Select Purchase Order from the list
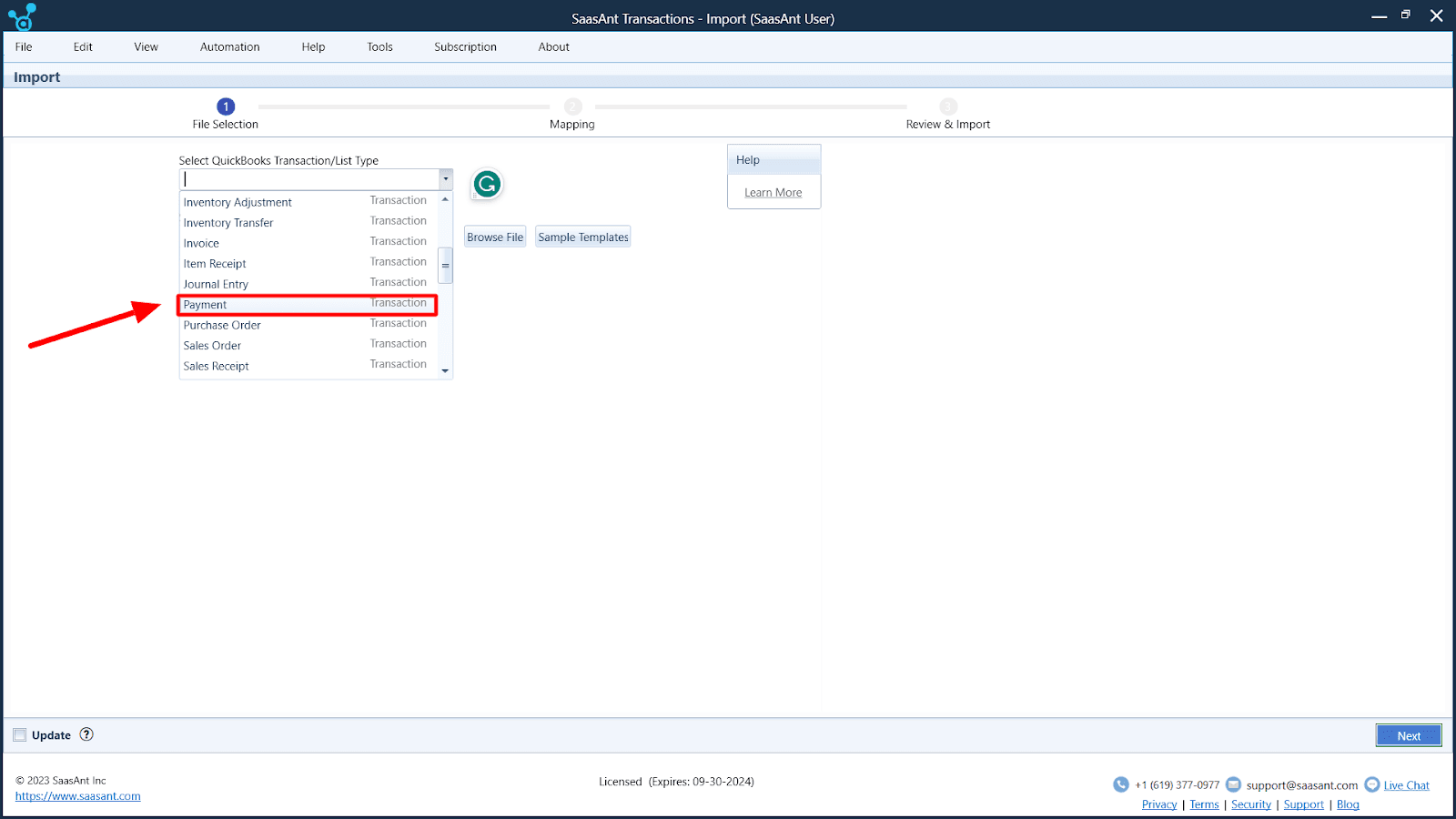 point(308,325)
